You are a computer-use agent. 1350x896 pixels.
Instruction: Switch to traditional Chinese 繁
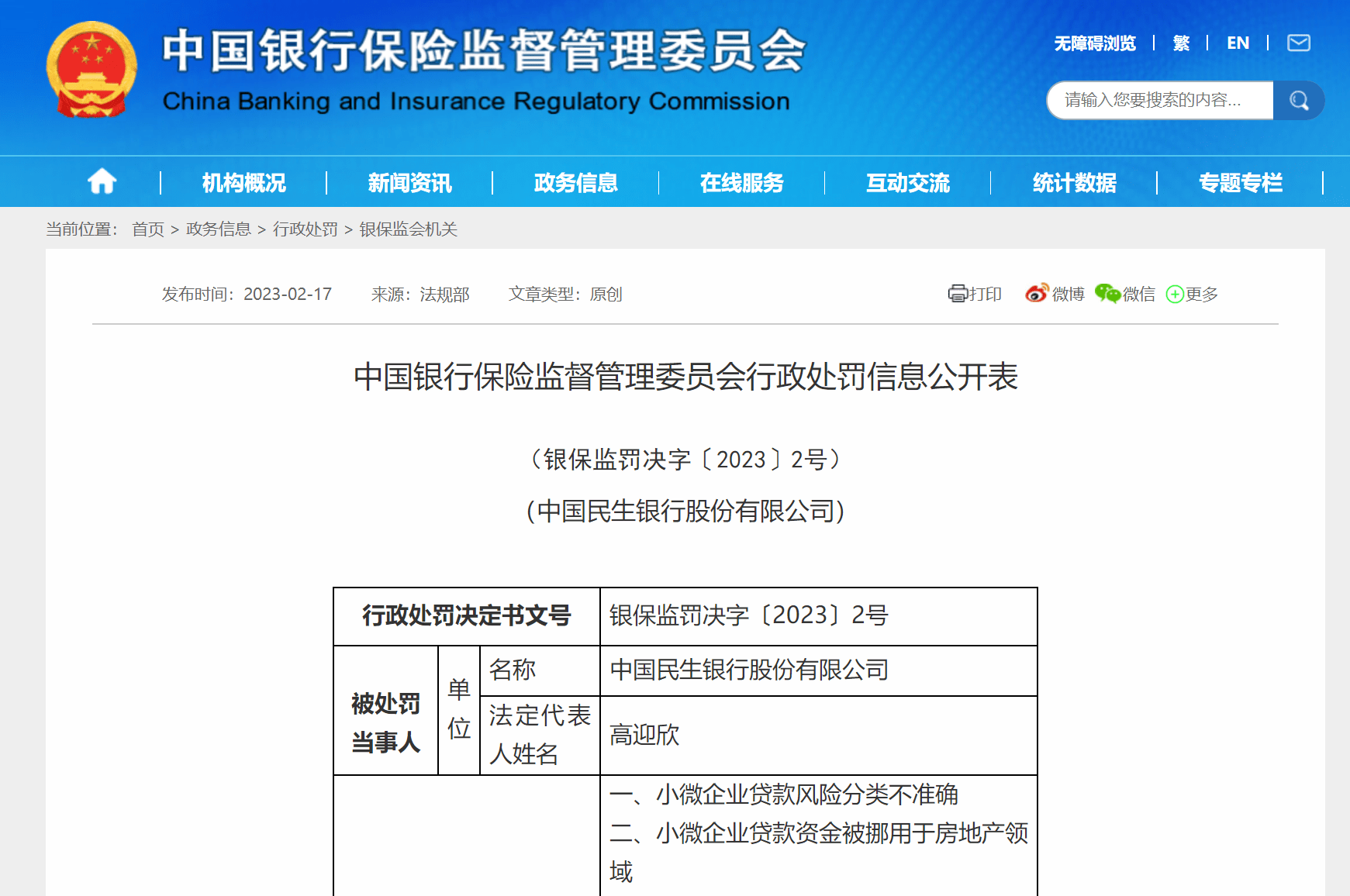(x=1181, y=43)
